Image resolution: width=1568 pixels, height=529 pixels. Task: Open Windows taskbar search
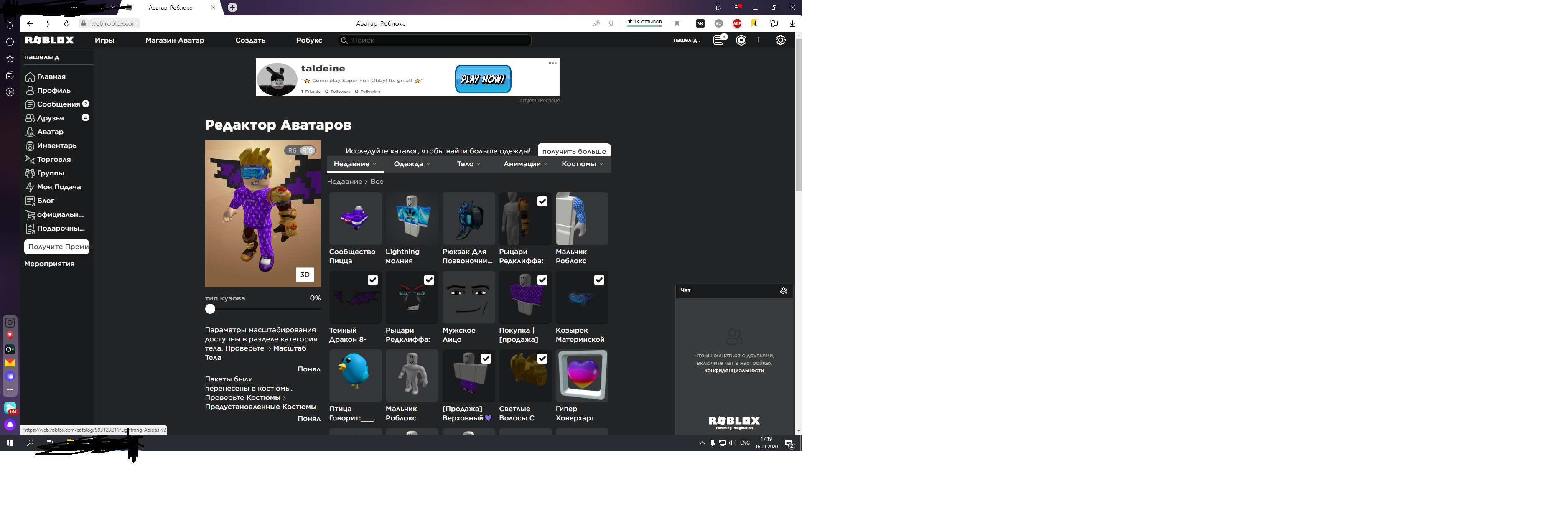(x=30, y=443)
